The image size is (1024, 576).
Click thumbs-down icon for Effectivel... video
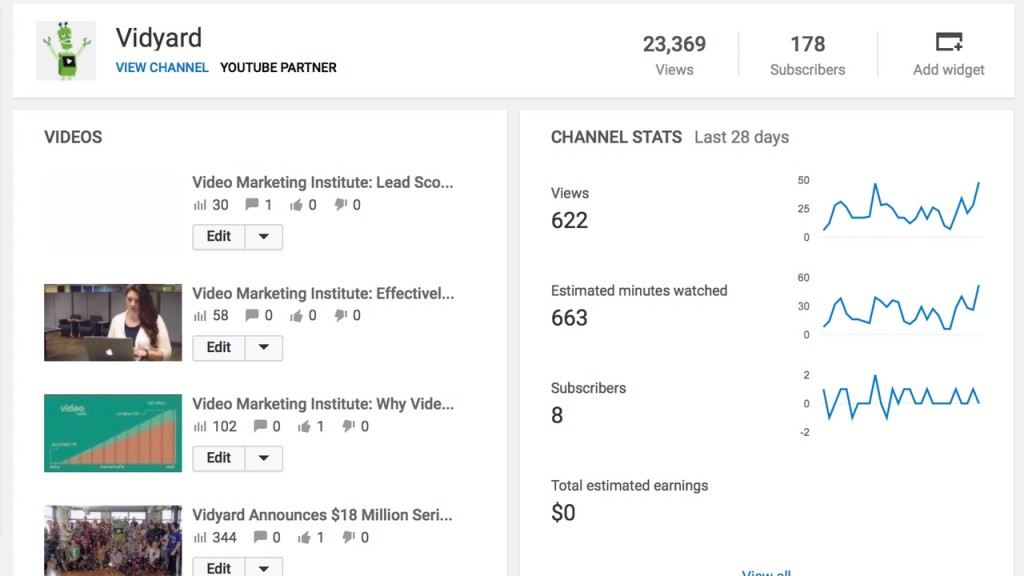(340, 316)
